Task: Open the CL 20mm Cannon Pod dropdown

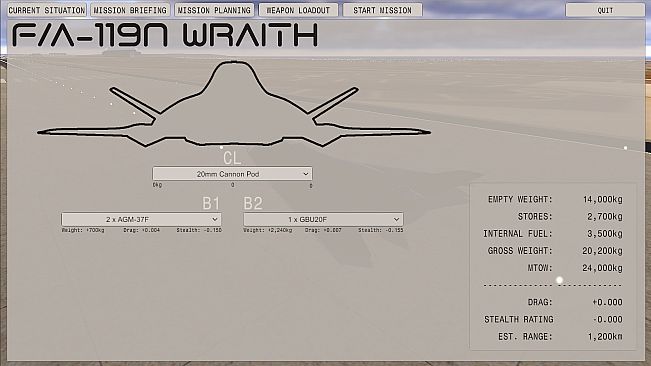Action: click(232, 174)
